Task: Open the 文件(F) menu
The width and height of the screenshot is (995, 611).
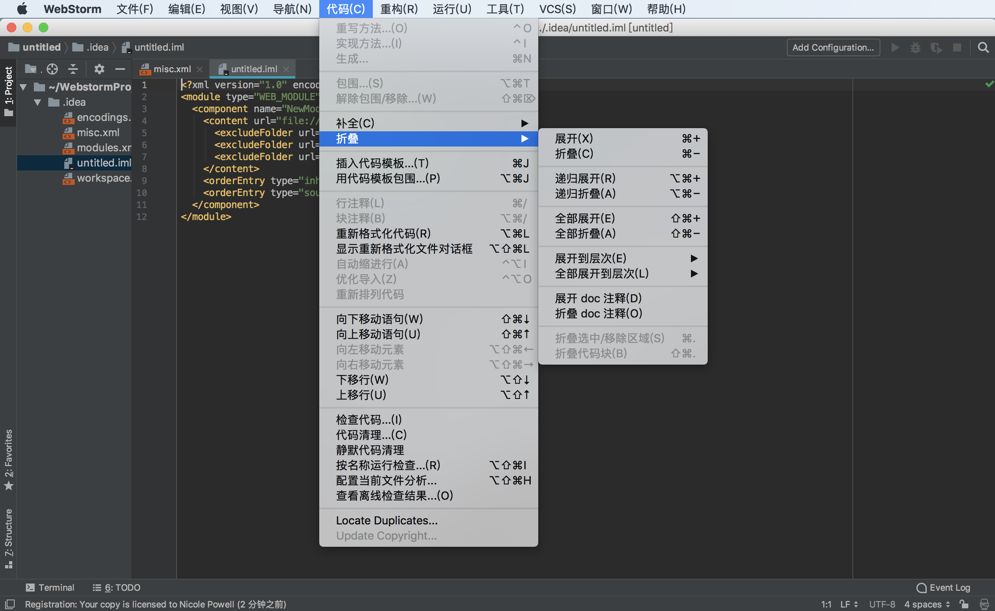Action: tap(135, 9)
